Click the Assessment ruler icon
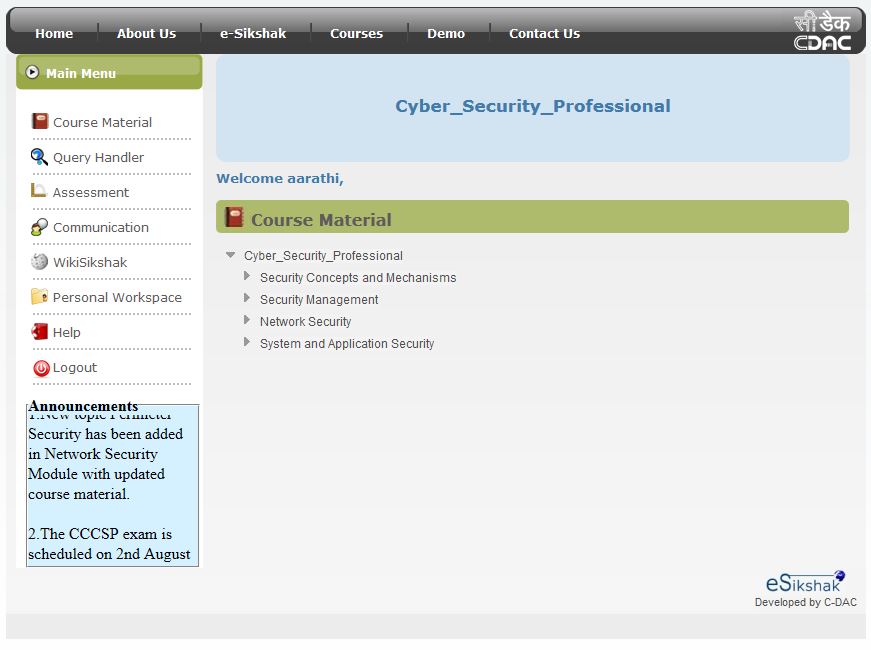This screenshot has width=871, height=650. (x=40, y=191)
